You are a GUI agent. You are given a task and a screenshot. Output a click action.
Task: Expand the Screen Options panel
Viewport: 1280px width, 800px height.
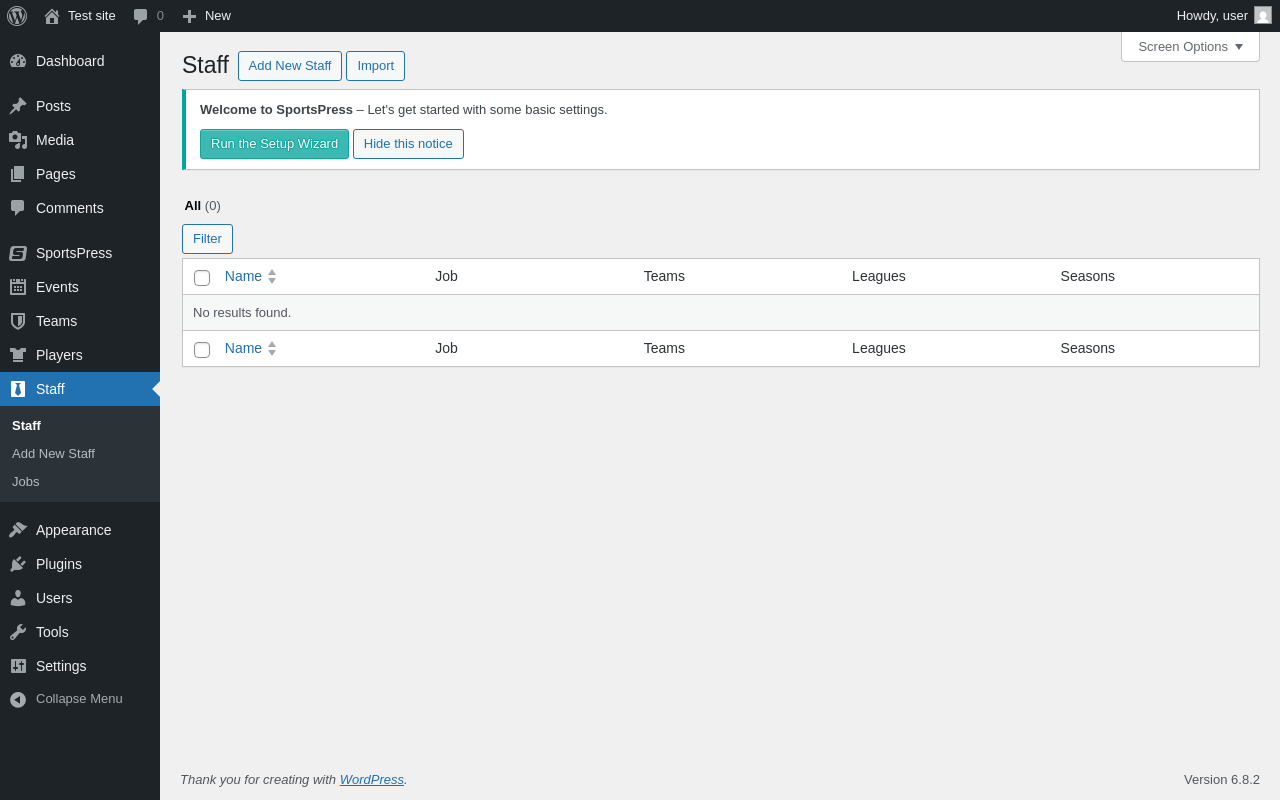tap(1190, 46)
